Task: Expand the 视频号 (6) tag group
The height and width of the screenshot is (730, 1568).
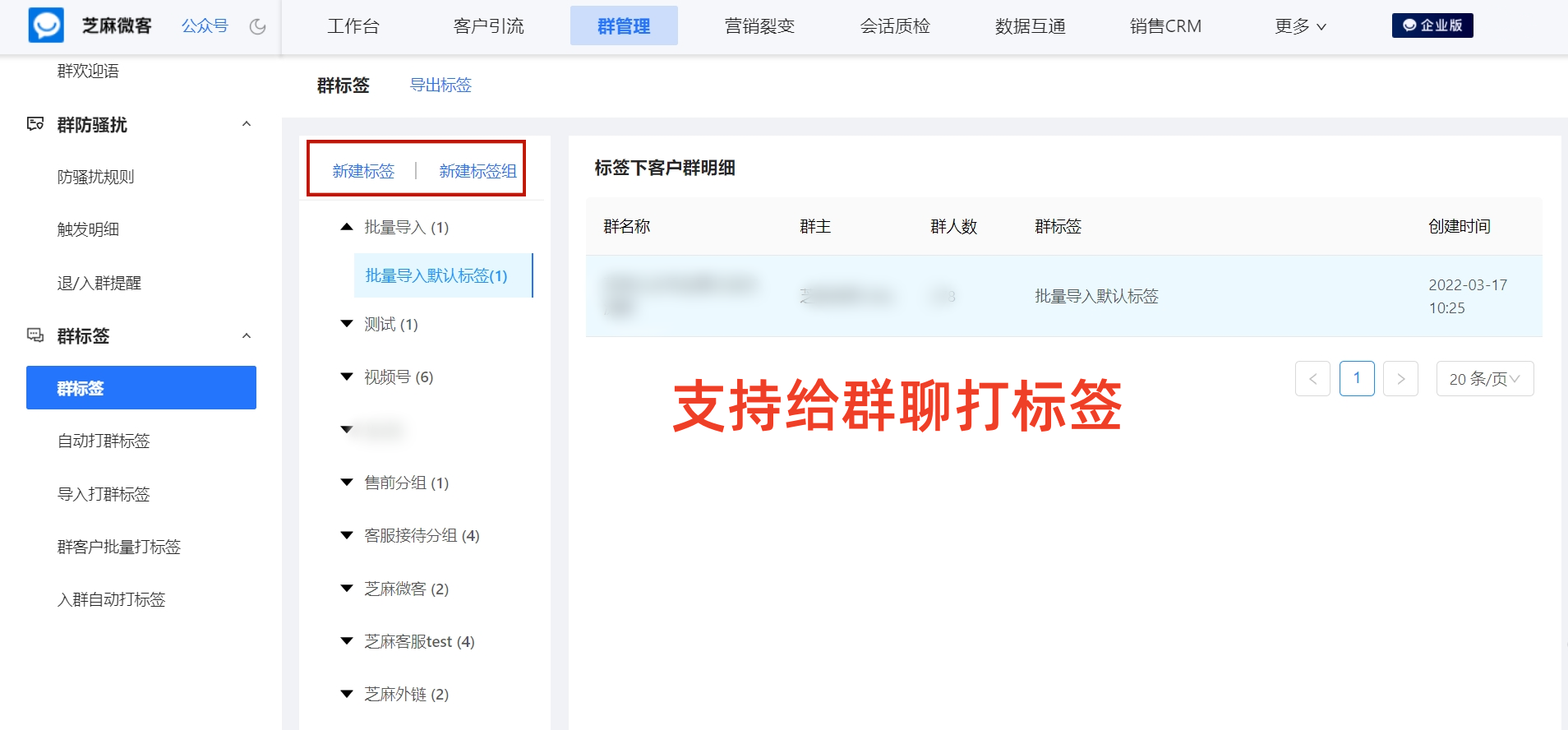Action: point(347,377)
